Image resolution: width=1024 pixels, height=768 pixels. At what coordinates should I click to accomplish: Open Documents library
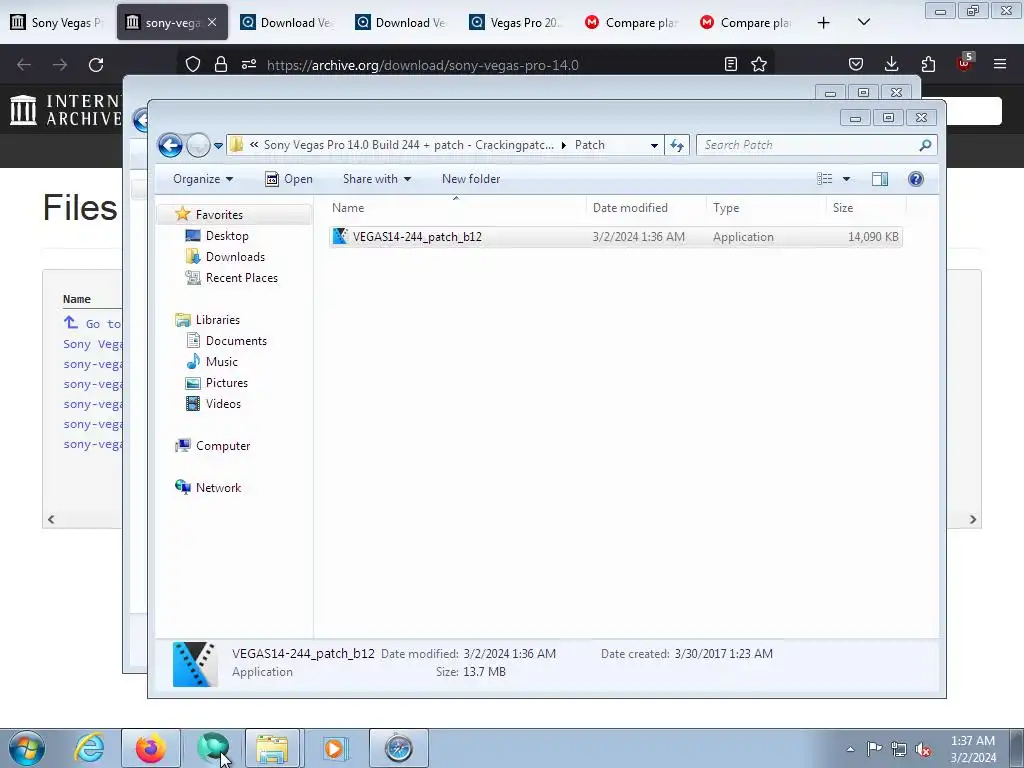click(x=236, y=341)
